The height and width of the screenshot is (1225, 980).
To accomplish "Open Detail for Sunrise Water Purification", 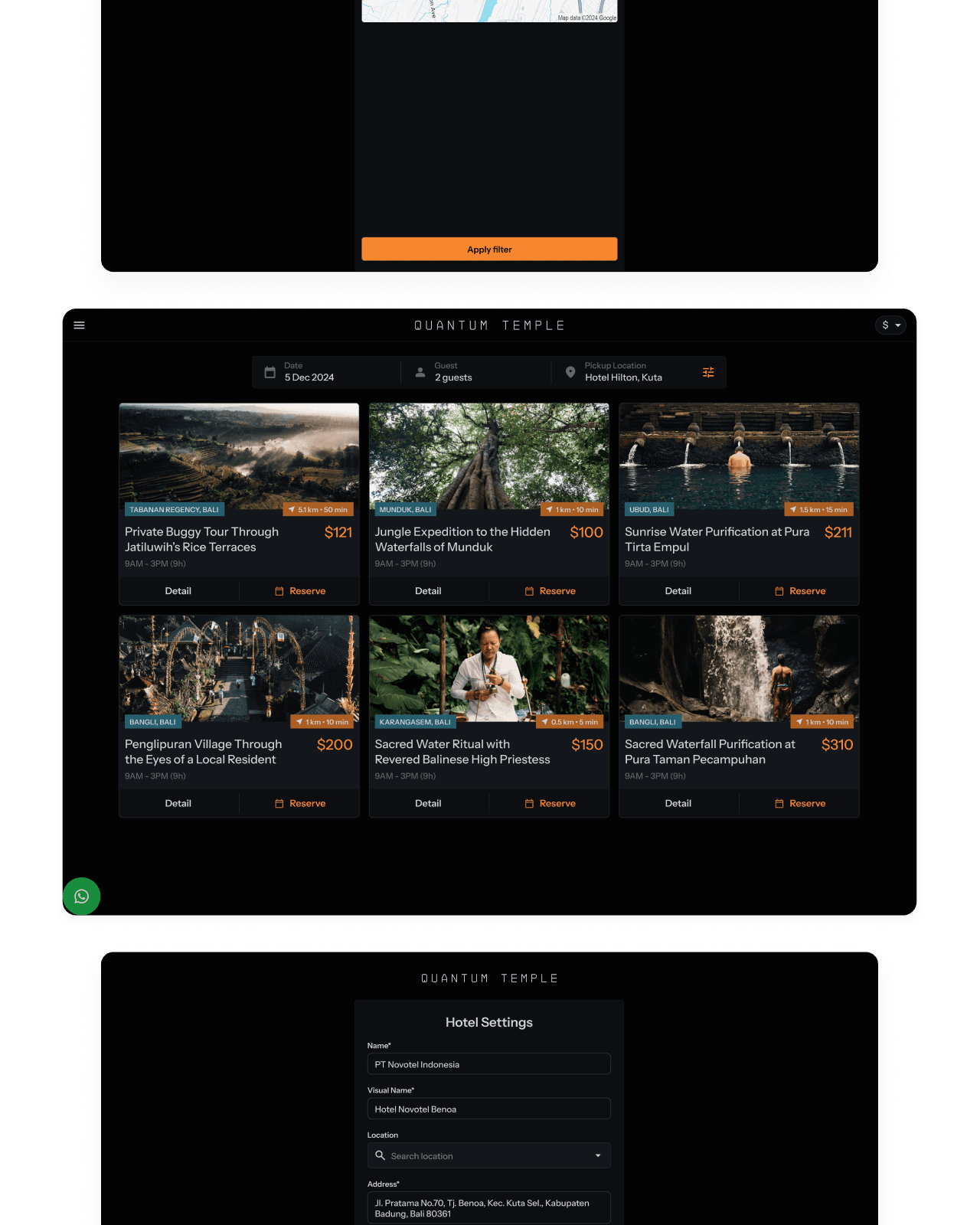I will point(678,591).
